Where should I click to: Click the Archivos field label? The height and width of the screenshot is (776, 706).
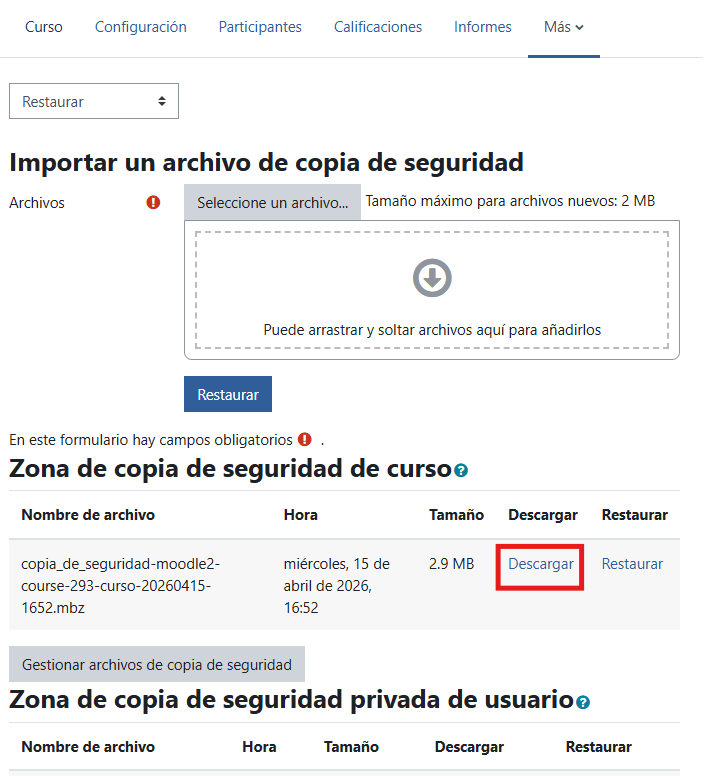[x=37, y=202]
